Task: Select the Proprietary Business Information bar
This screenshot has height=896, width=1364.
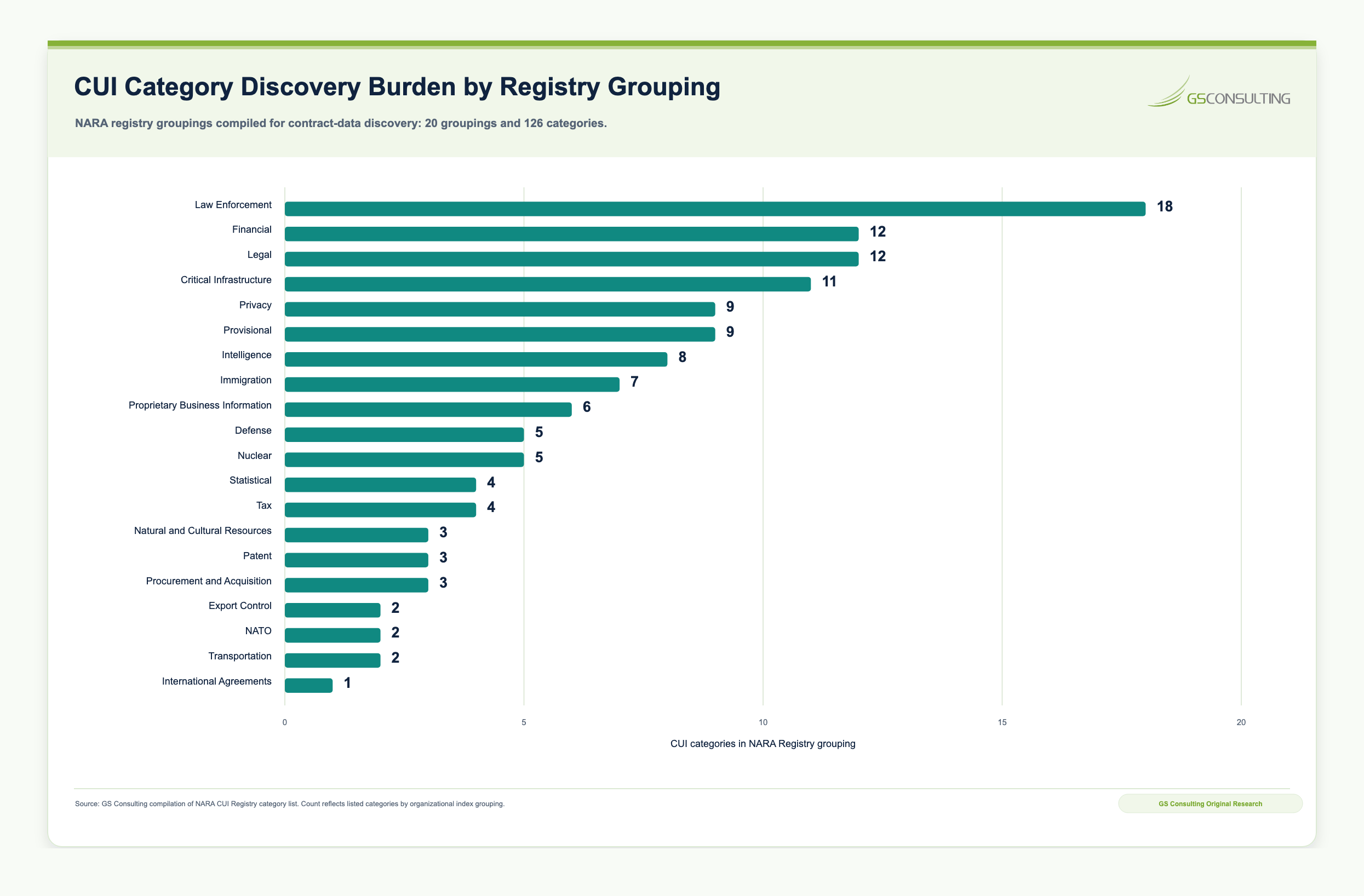Action: pos(428,410)
